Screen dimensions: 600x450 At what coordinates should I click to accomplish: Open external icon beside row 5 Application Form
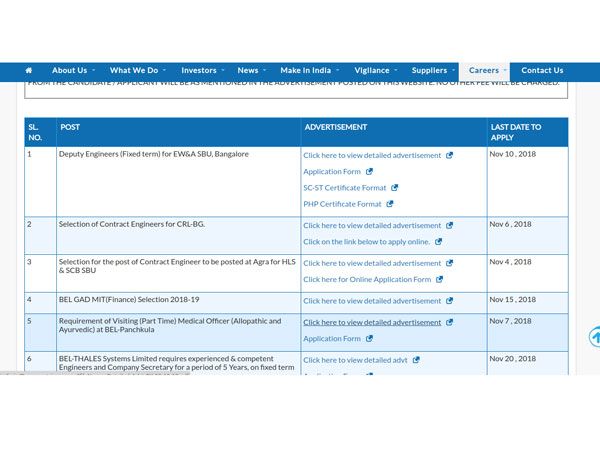coord(369,339)
